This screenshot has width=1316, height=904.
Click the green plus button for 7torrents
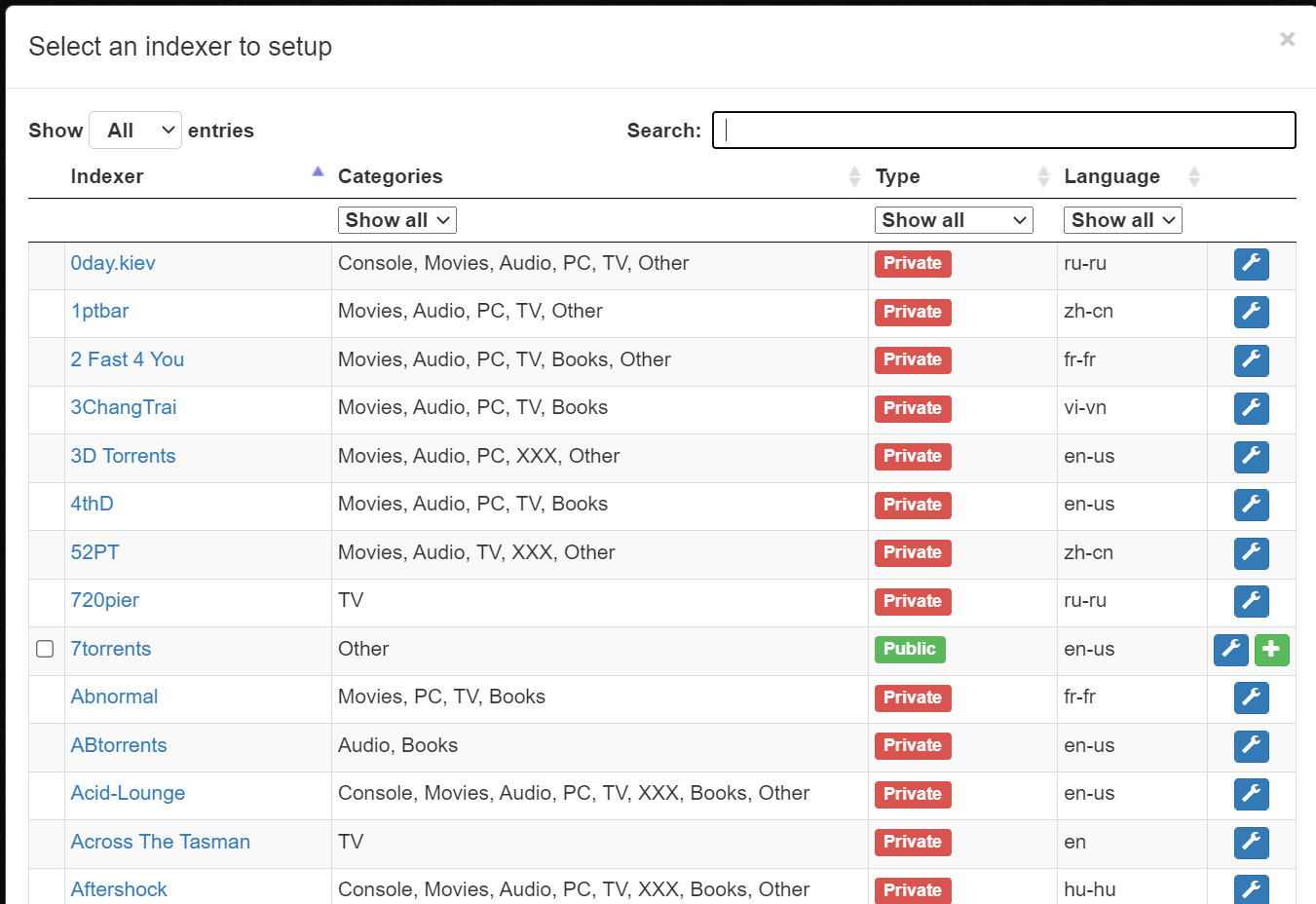click(x=1271, y=650)
